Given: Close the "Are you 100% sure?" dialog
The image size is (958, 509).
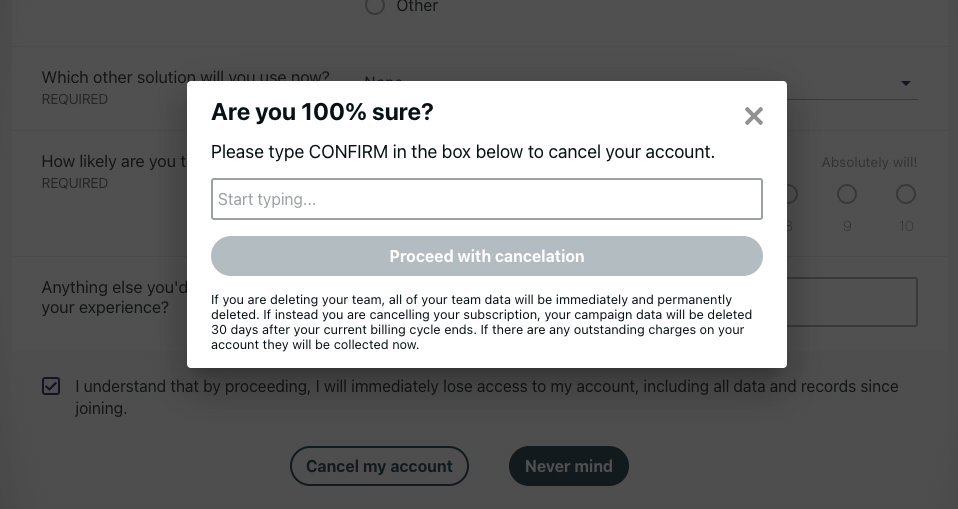Looking at the screenshot, I should pyautogui.click(x=754, y=117).
